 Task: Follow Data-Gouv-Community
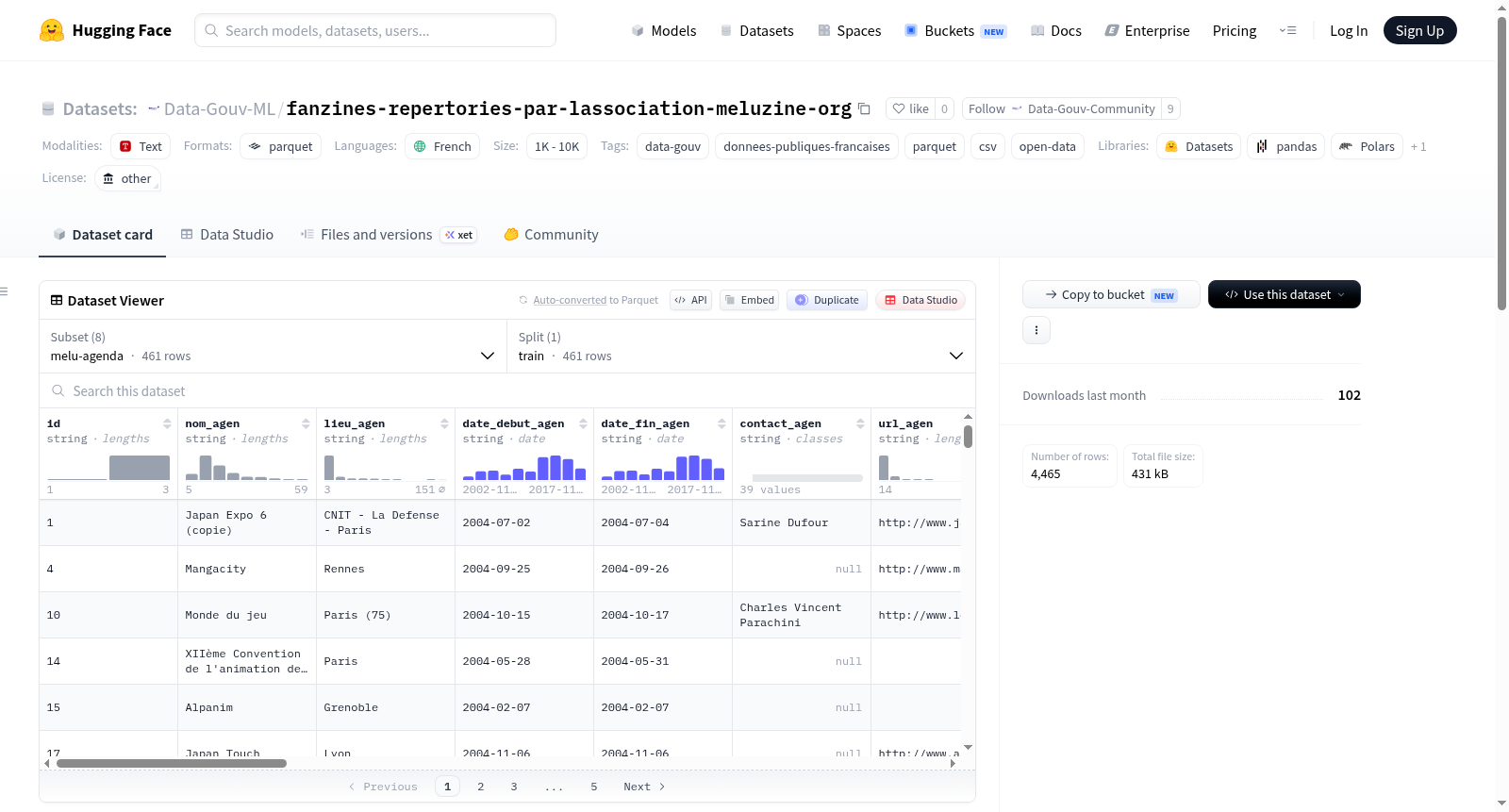point(1062,109)
